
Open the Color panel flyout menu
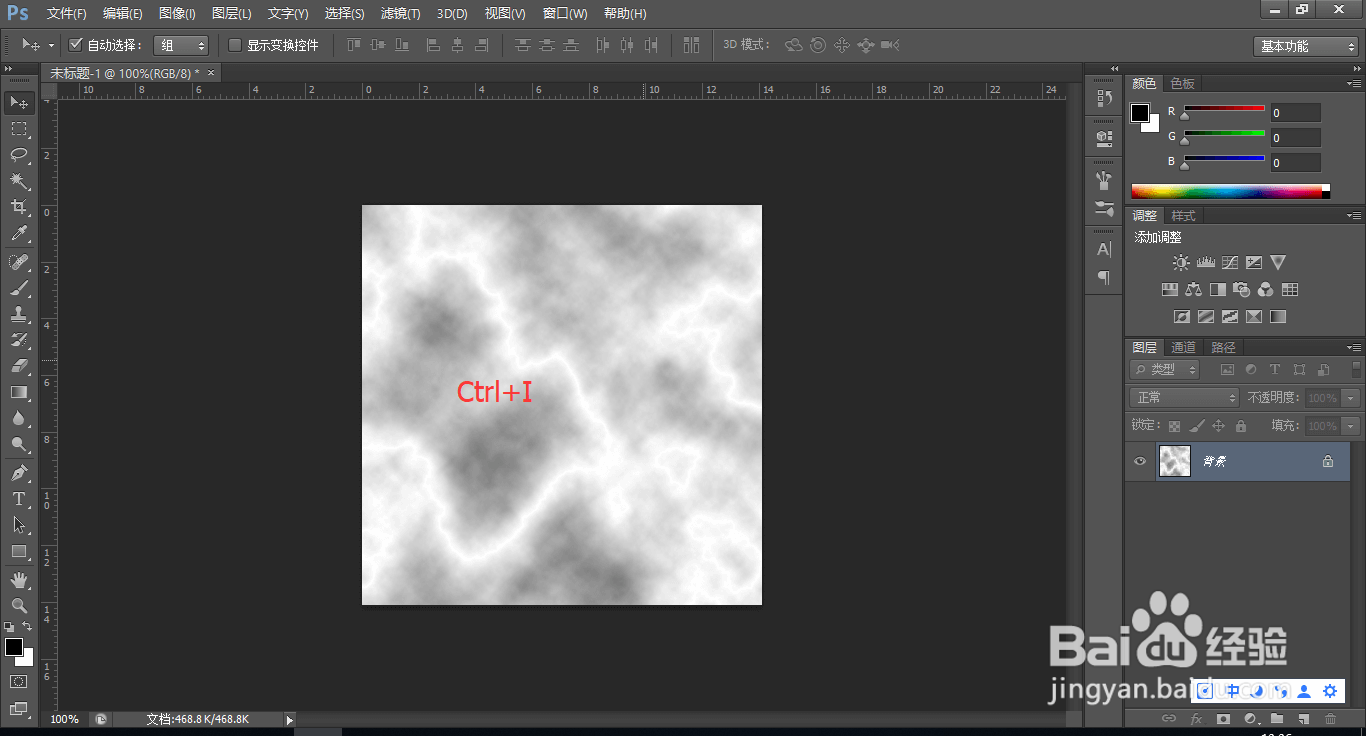click(1354, 84)
